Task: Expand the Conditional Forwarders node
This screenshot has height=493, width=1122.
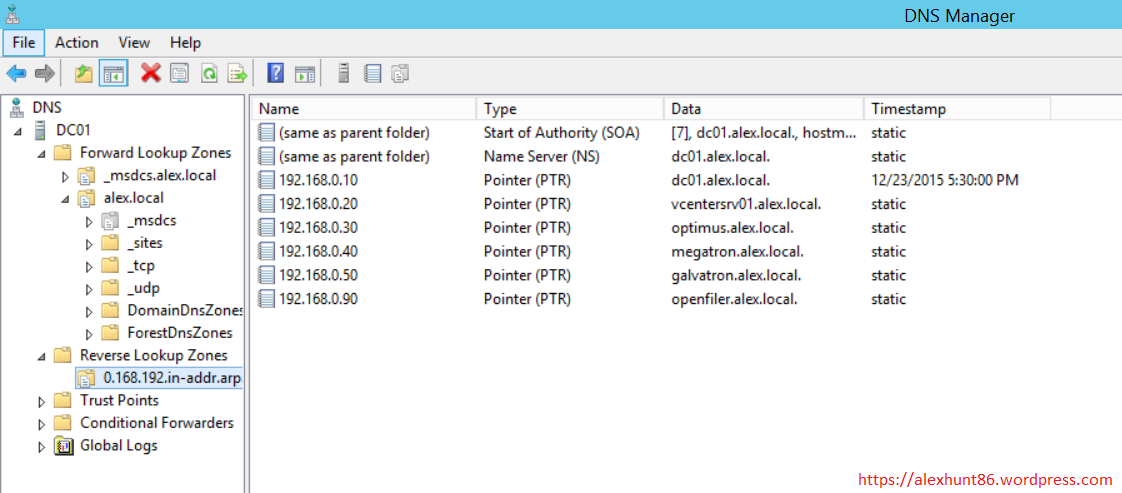Action: pyautogui.click(x=42, y=424)
